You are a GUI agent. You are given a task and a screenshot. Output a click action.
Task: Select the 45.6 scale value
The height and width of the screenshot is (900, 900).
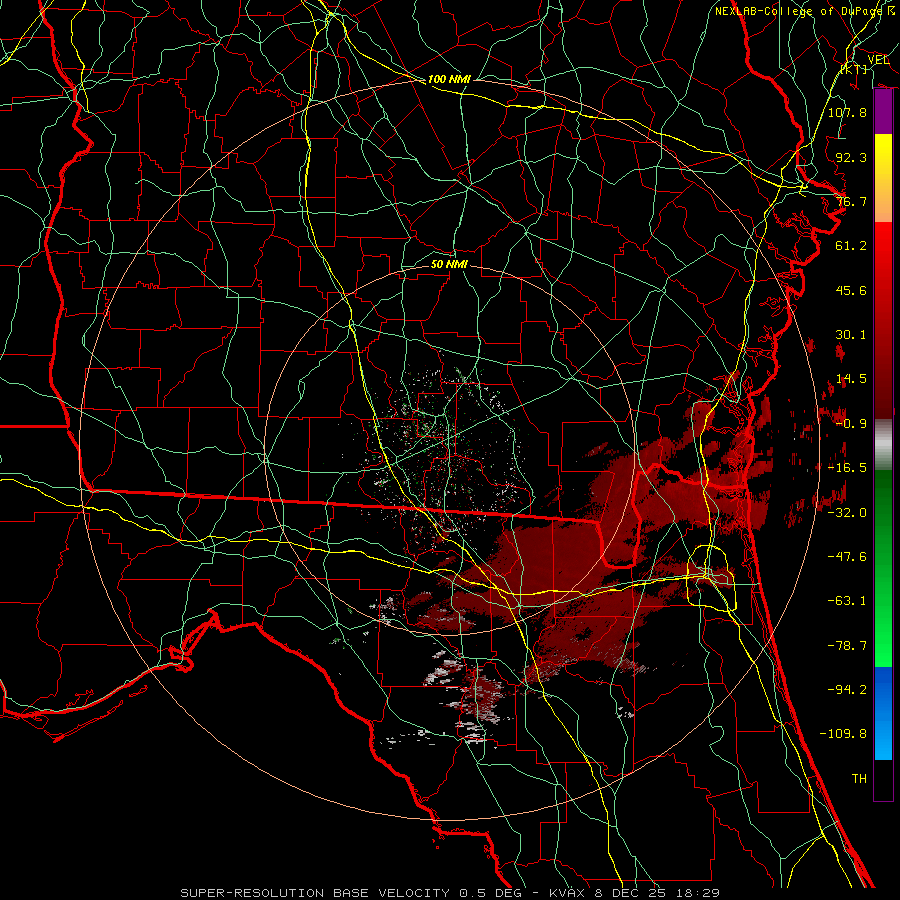coord(851,290)
